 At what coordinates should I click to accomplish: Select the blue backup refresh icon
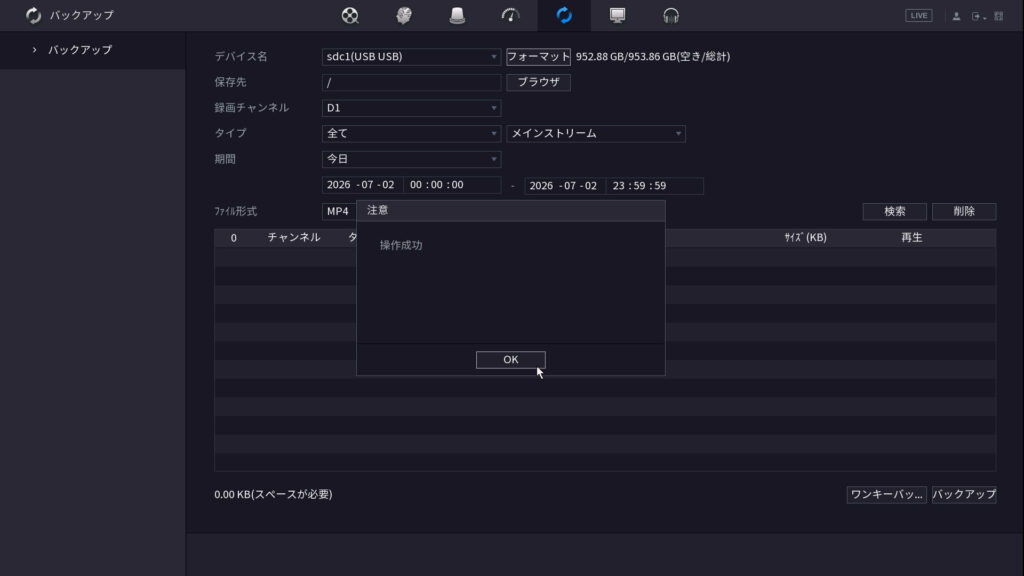564,15
